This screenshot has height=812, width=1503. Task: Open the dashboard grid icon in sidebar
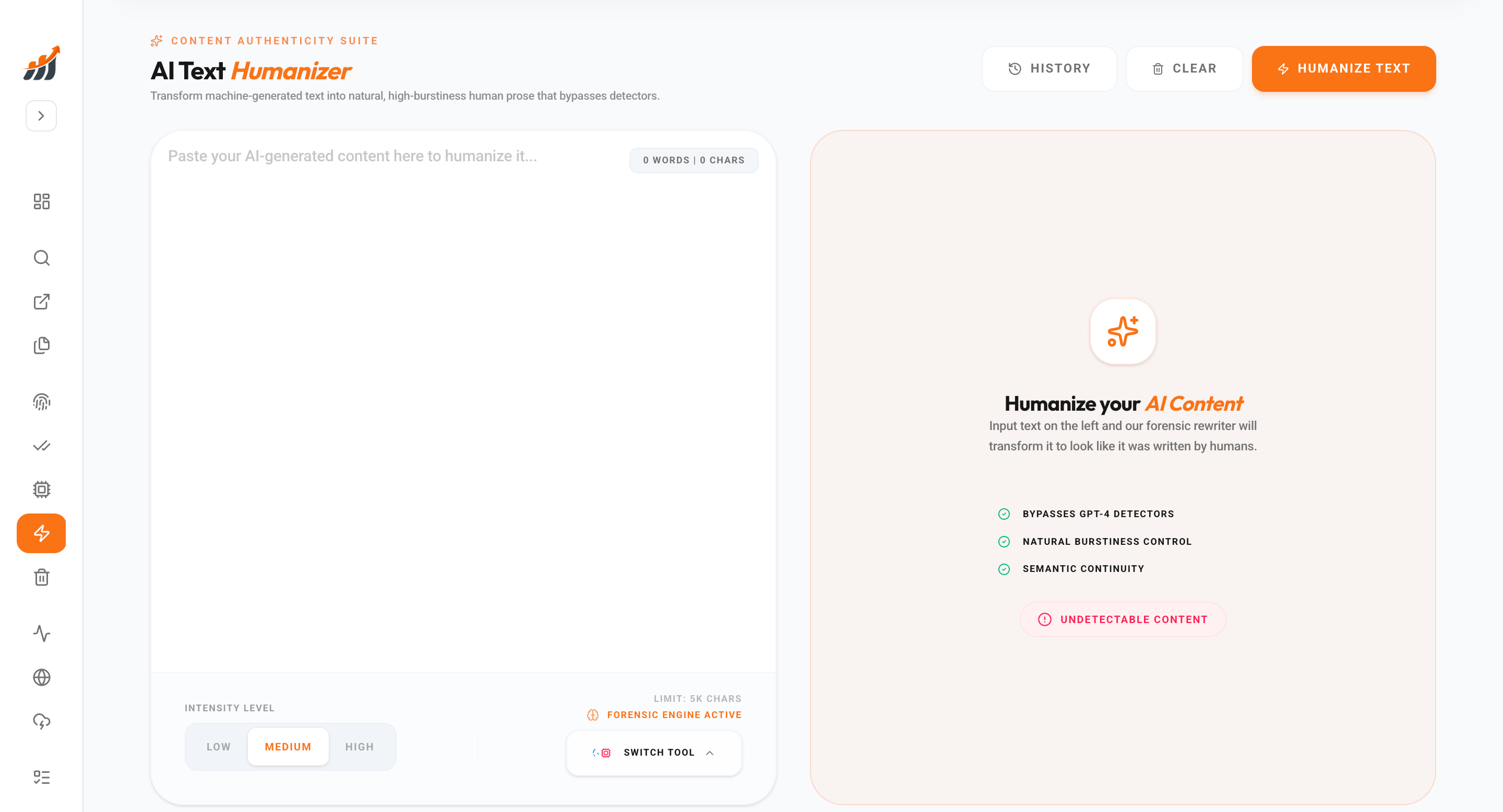[x=41, y=201]
